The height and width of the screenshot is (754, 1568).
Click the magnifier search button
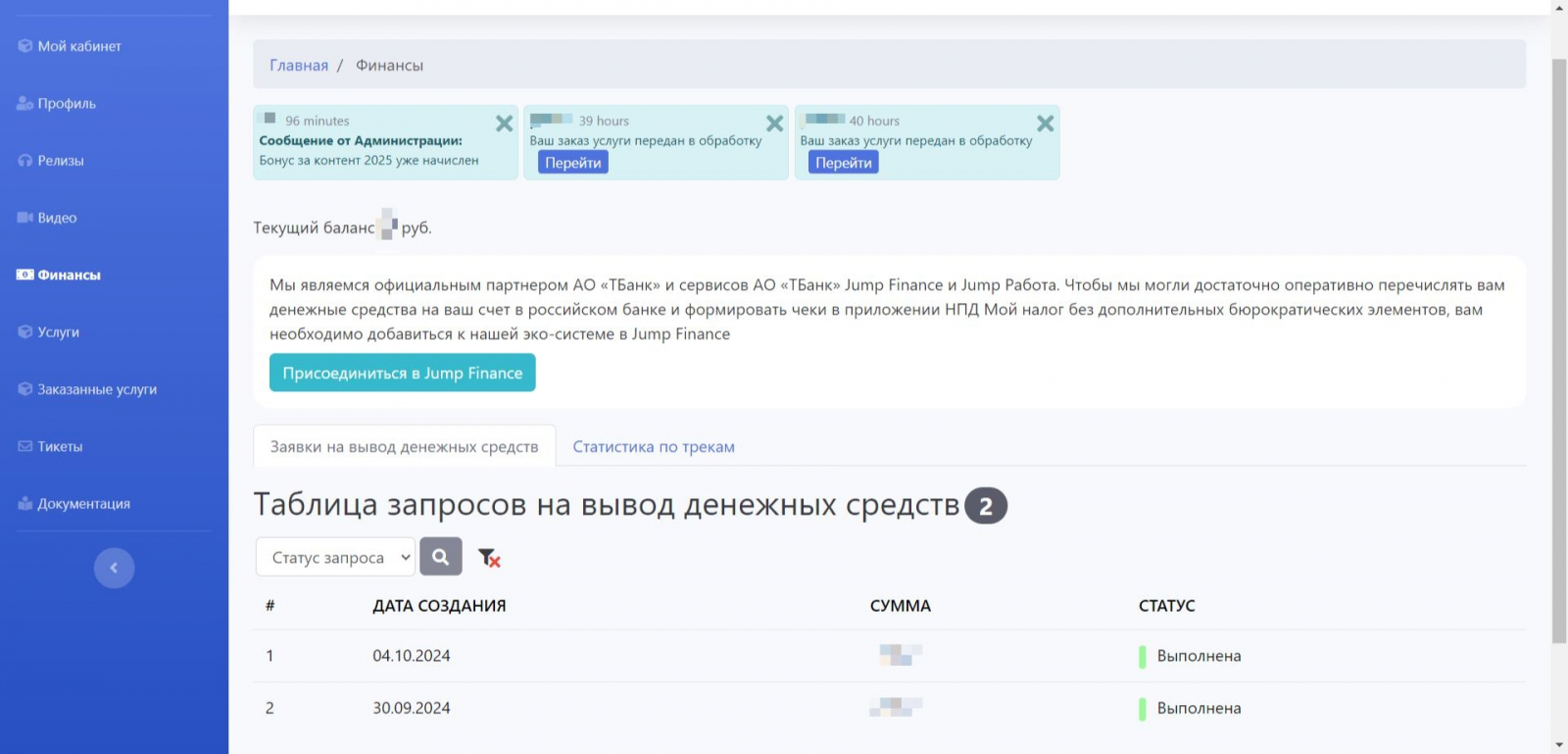441,557
